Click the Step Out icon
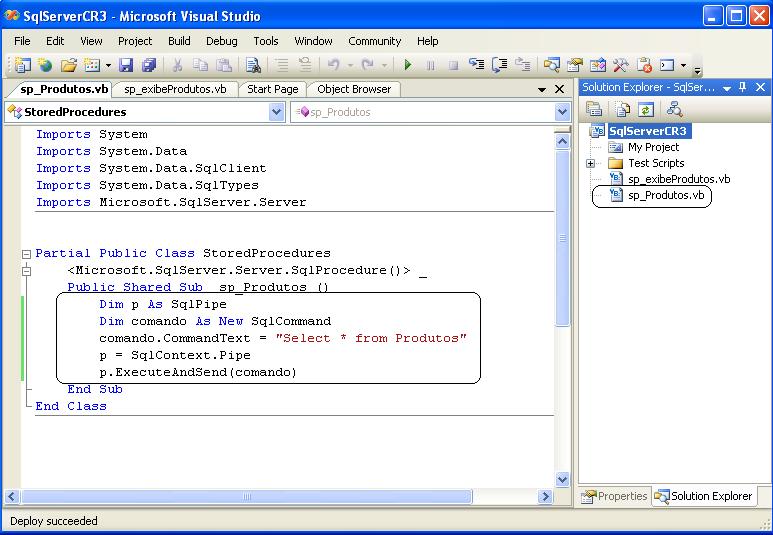Screen dimensions: 773x535 click(523, 65)
